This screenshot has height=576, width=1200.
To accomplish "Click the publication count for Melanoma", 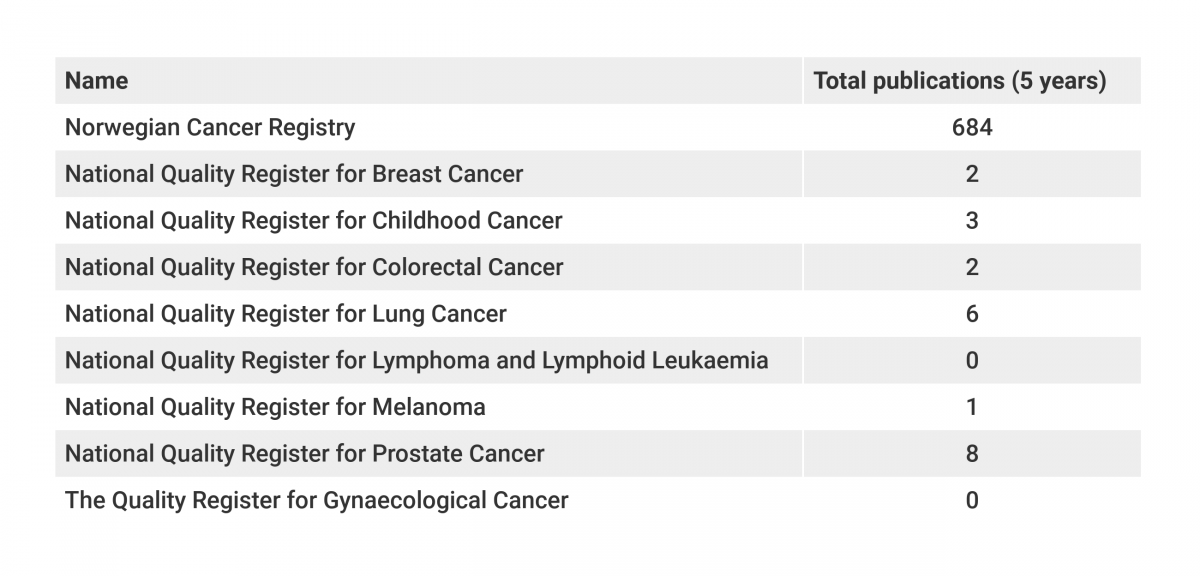I will [972, 407].
